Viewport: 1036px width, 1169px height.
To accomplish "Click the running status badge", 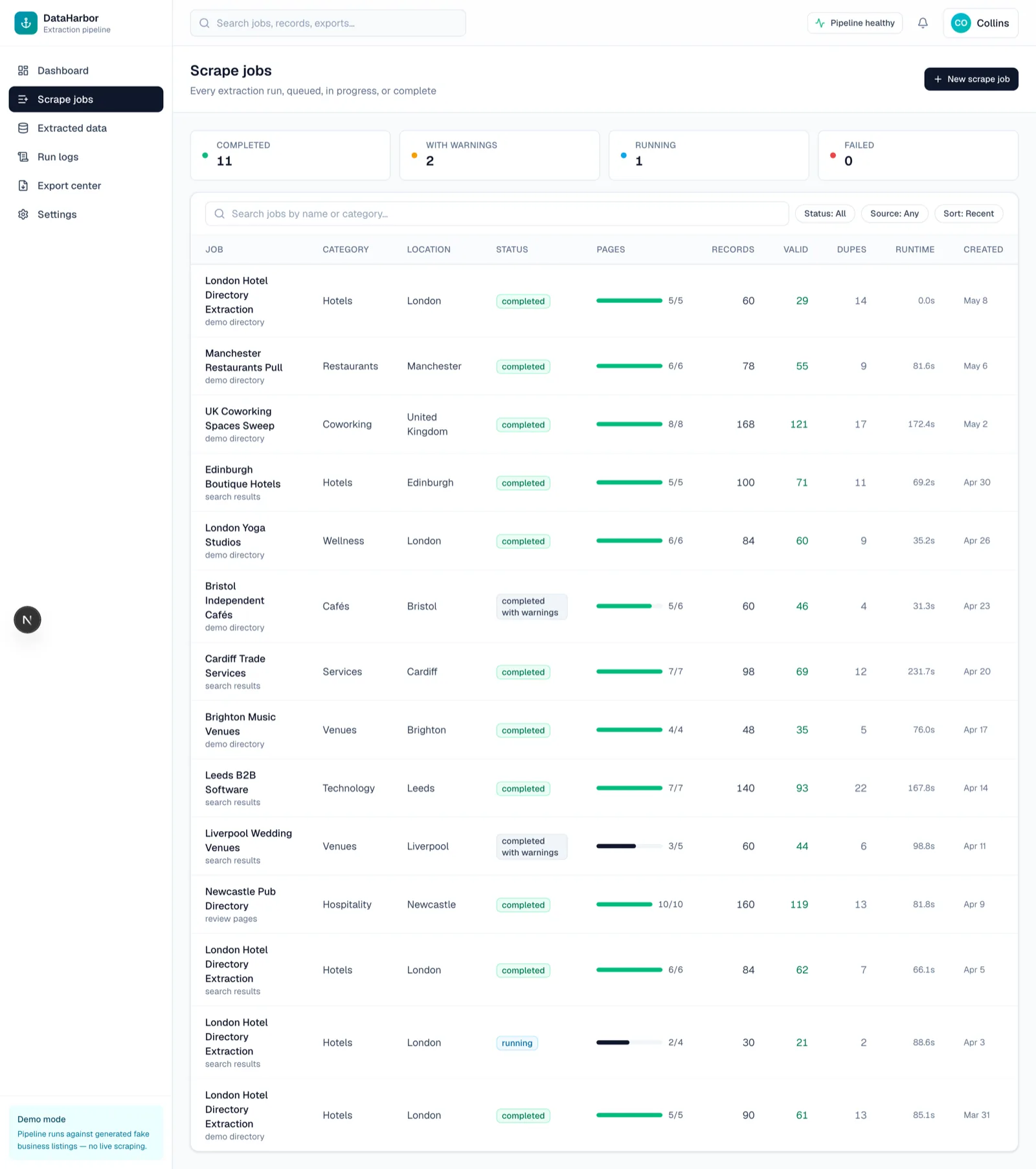I will (517, 1043).
